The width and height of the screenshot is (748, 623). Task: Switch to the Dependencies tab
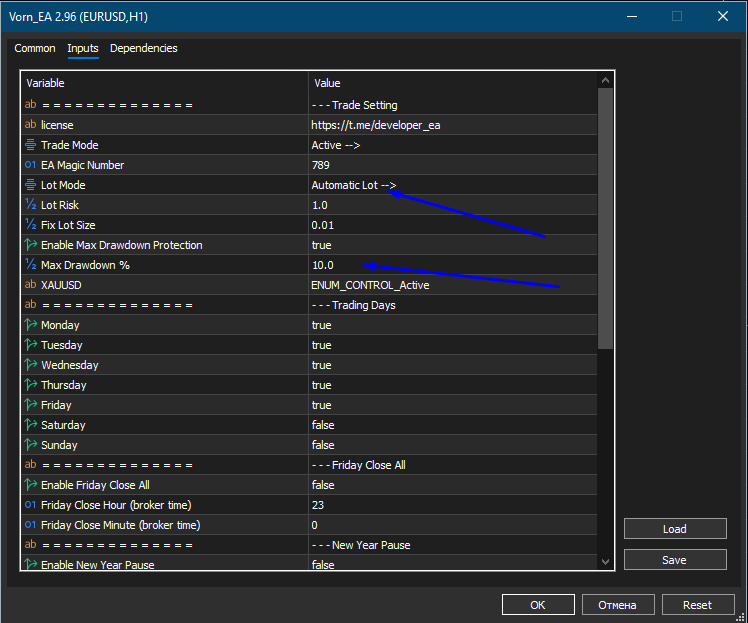tap(144, 48)
